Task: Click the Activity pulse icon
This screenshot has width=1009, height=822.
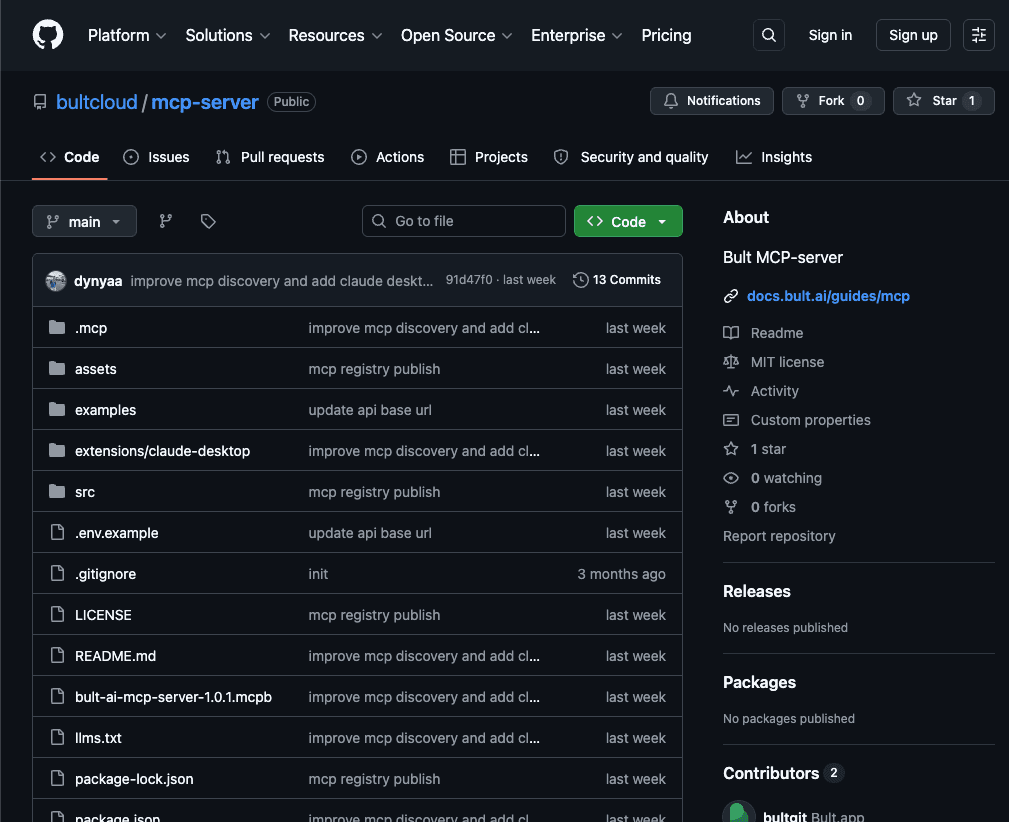Action: coord(730,391)
